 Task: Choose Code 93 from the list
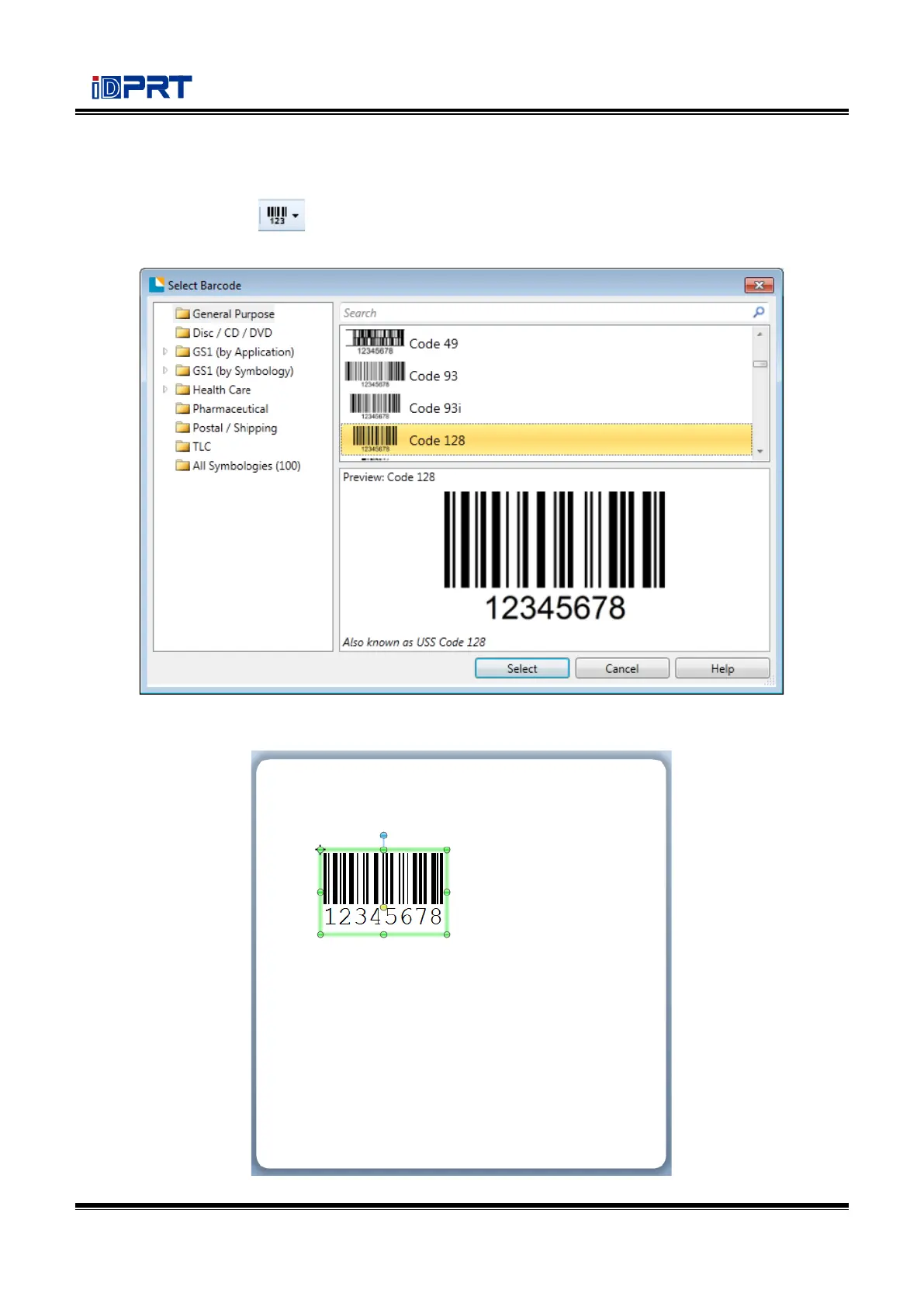546,376
